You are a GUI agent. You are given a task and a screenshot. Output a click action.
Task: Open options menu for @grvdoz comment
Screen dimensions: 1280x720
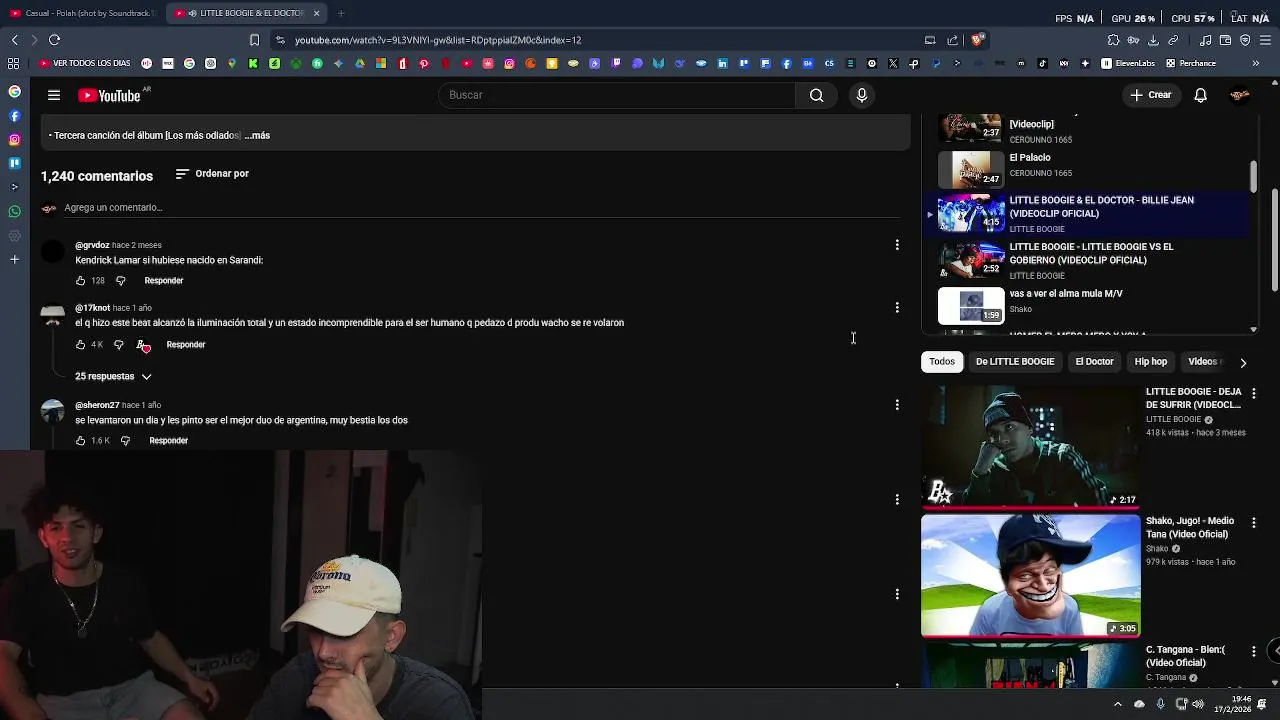[x=897, y=245]
